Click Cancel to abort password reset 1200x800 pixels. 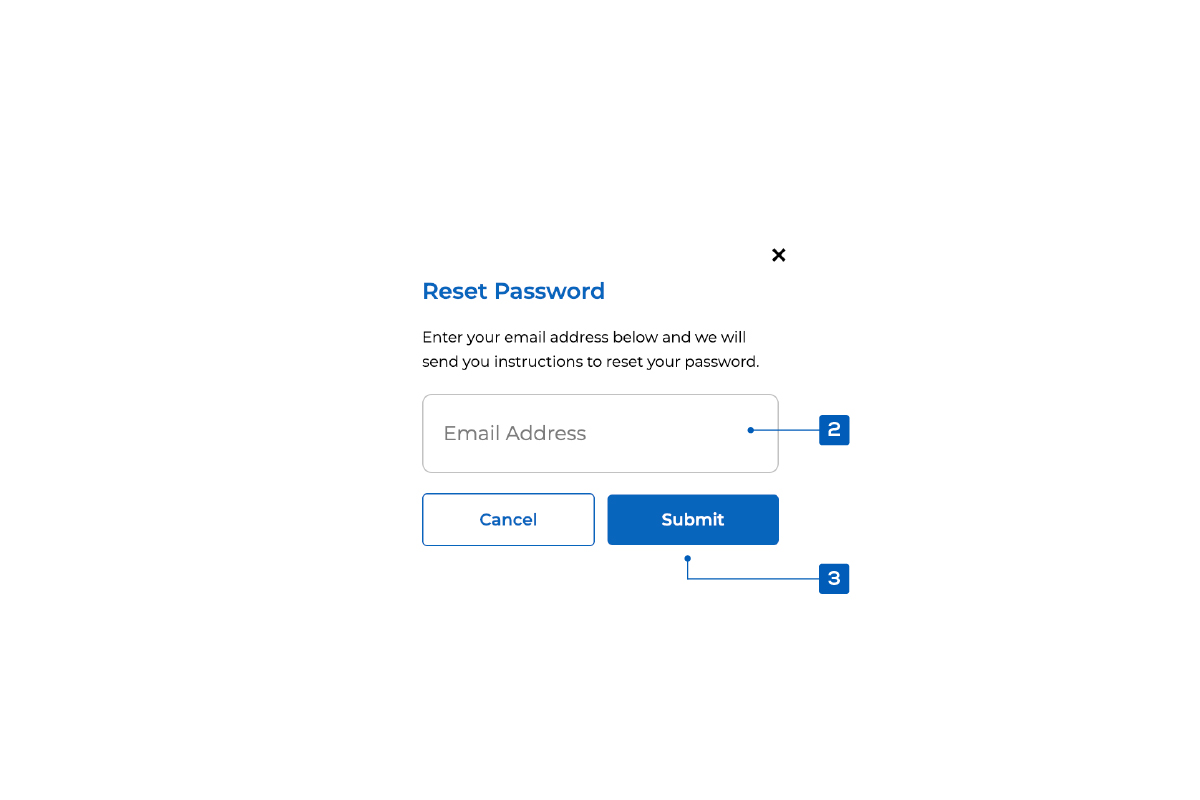[x=508, y=519]
